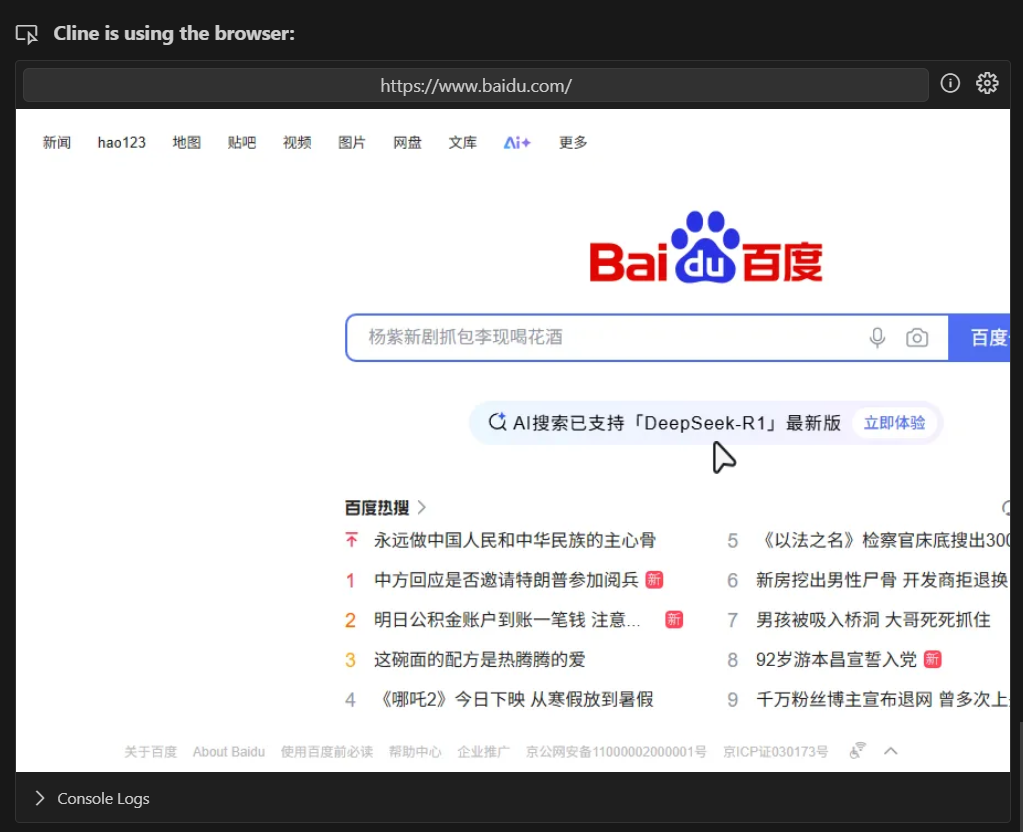Click the 百度一下 search button

[x=979, y=337]
